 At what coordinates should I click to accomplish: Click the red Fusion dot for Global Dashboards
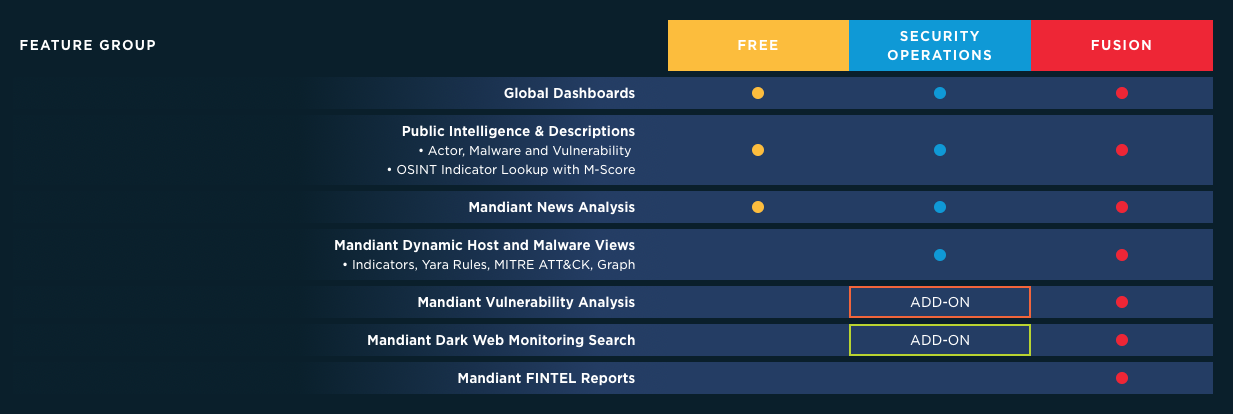pyautogui.click(x=1122, y=93)
